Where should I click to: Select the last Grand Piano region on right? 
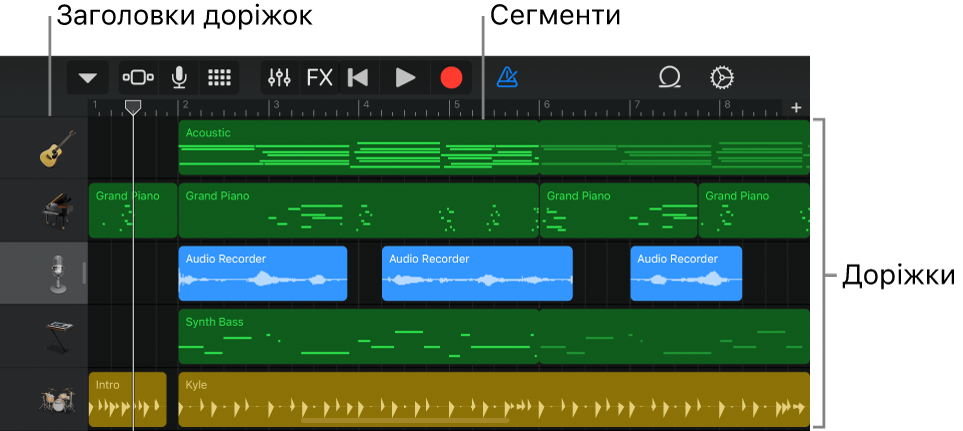754,211
